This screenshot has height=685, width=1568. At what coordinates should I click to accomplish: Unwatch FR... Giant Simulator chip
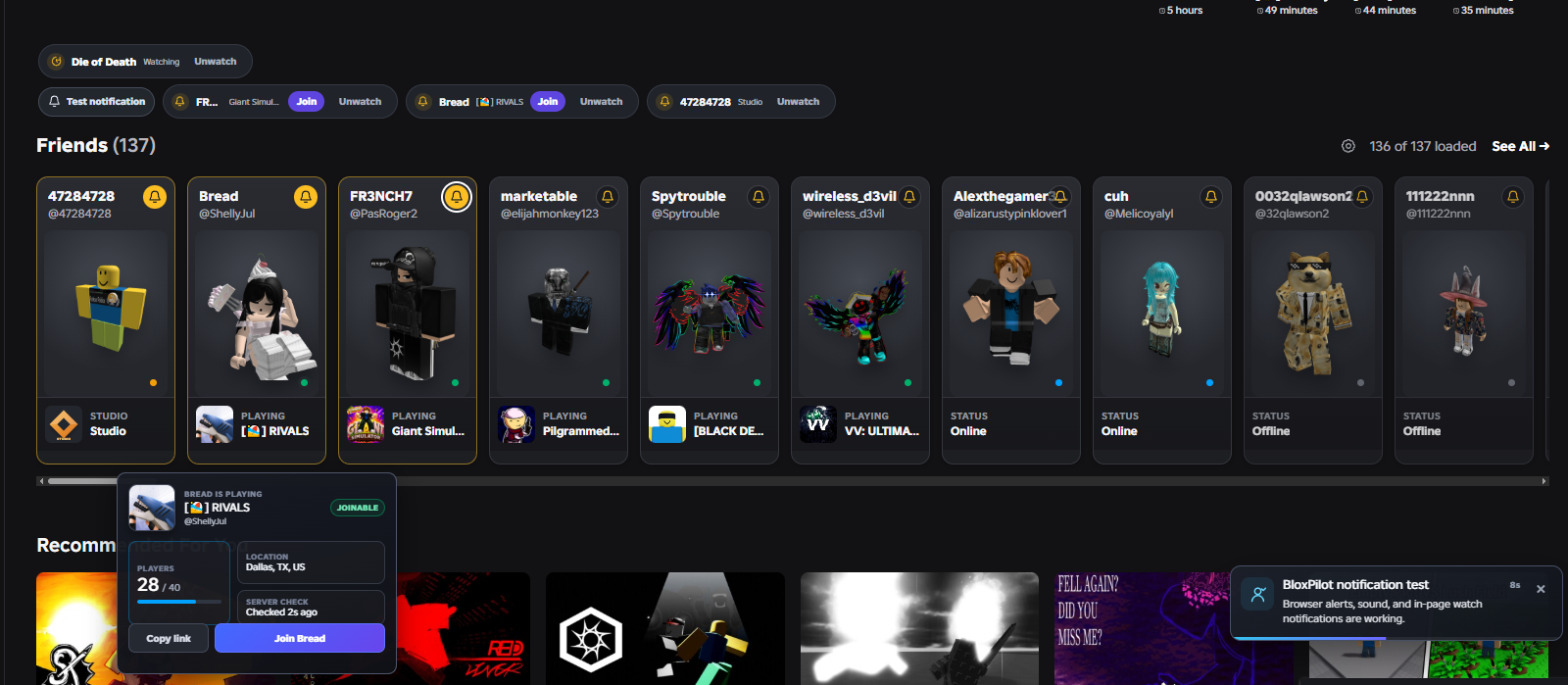(360, 102)
